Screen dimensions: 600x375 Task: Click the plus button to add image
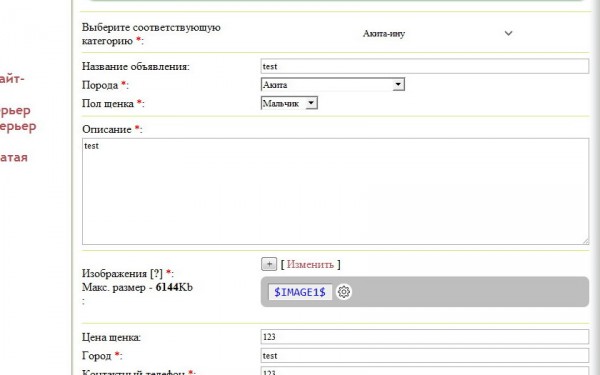269,264
